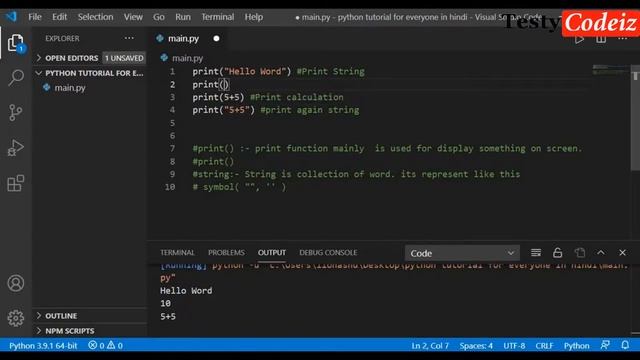Viewport: 640px width, 360px height.
Task: Click the output line showing 10
Action: coord(165,303)
